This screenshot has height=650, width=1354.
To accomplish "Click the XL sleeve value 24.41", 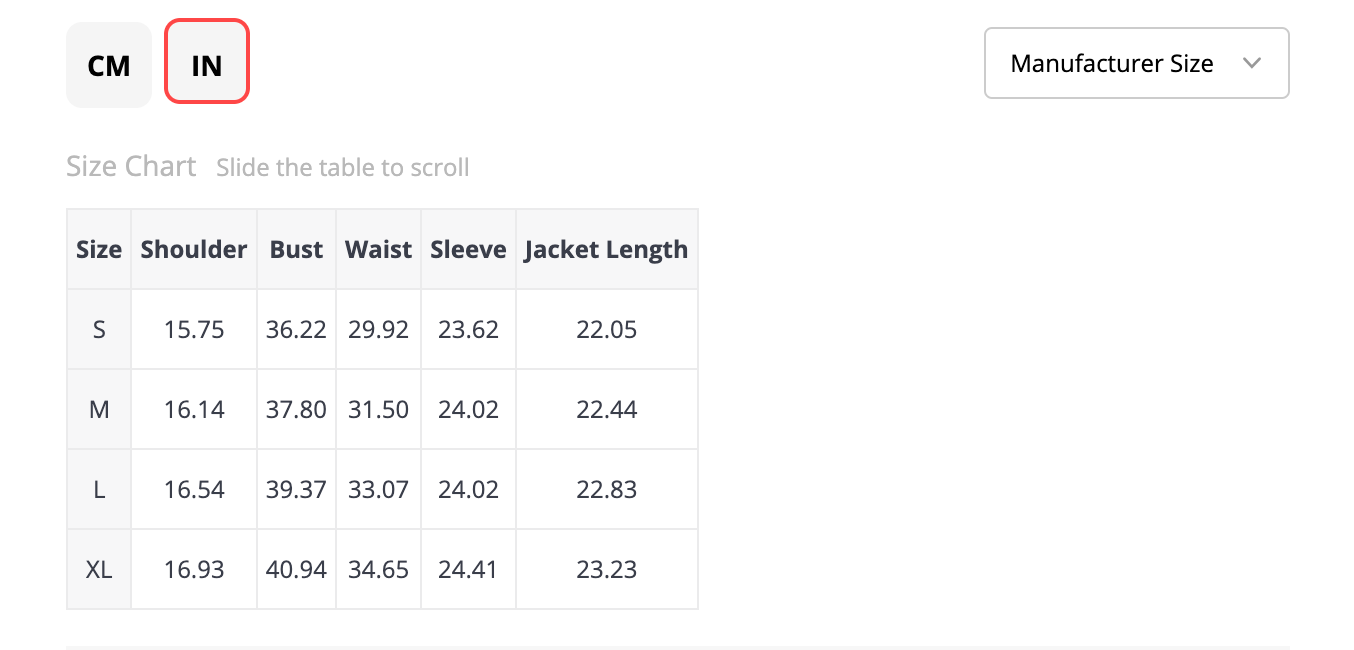I will pos(469,569).
